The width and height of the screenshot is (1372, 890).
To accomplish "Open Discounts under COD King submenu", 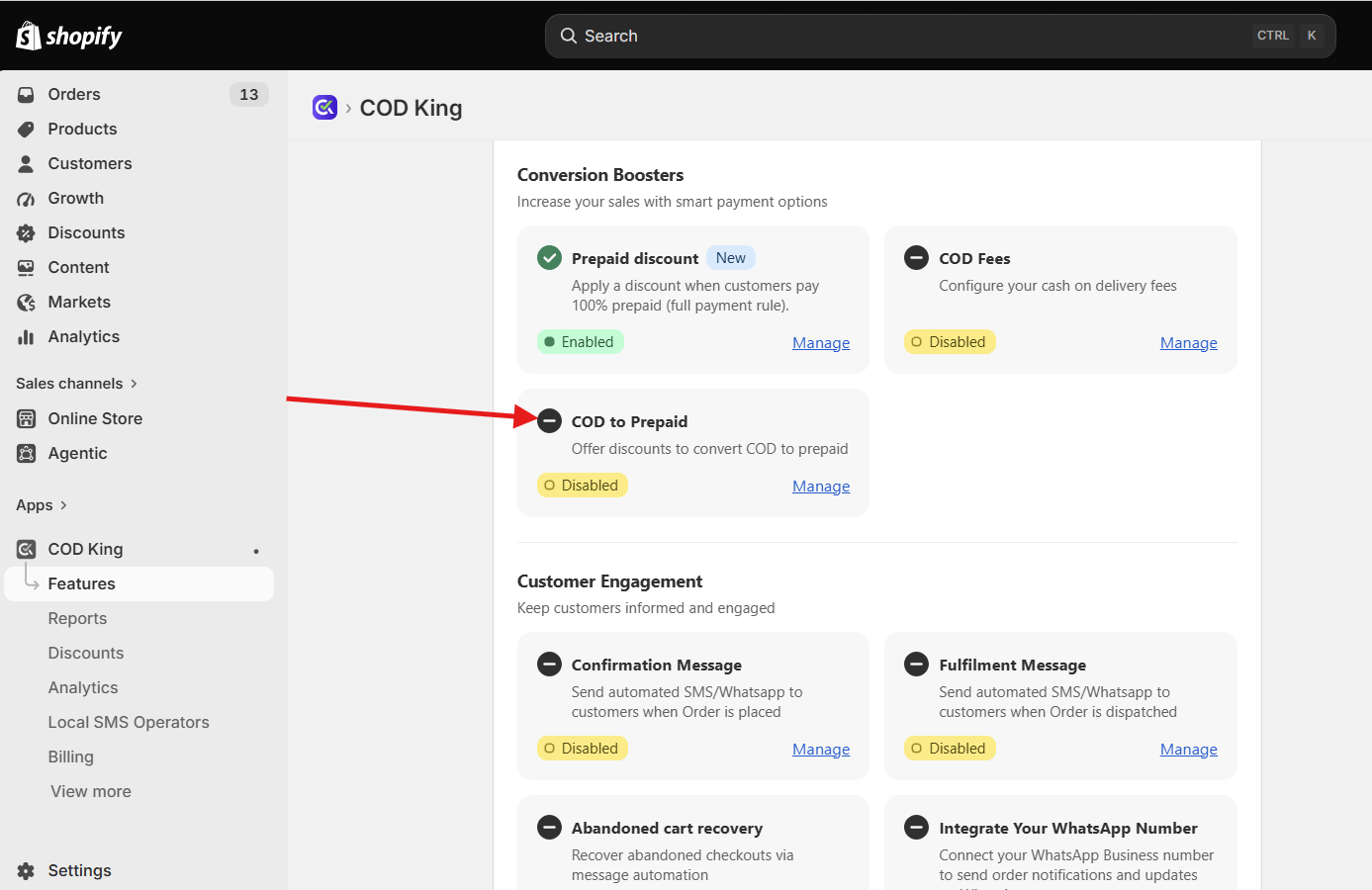I will pos(86,653).
